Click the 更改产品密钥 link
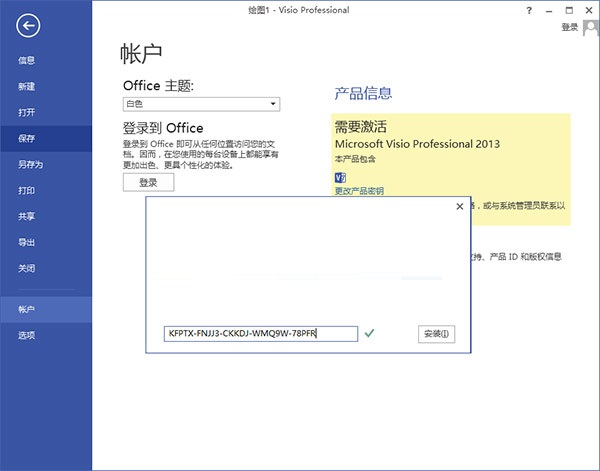 tap(359, 191)
